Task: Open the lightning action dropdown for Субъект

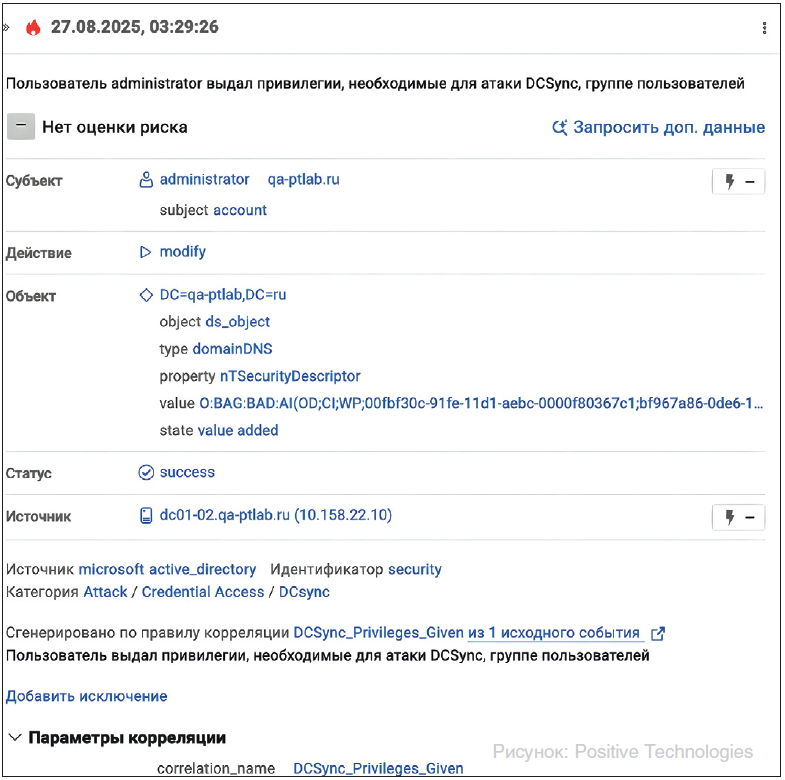Action: tap(738, 182)
